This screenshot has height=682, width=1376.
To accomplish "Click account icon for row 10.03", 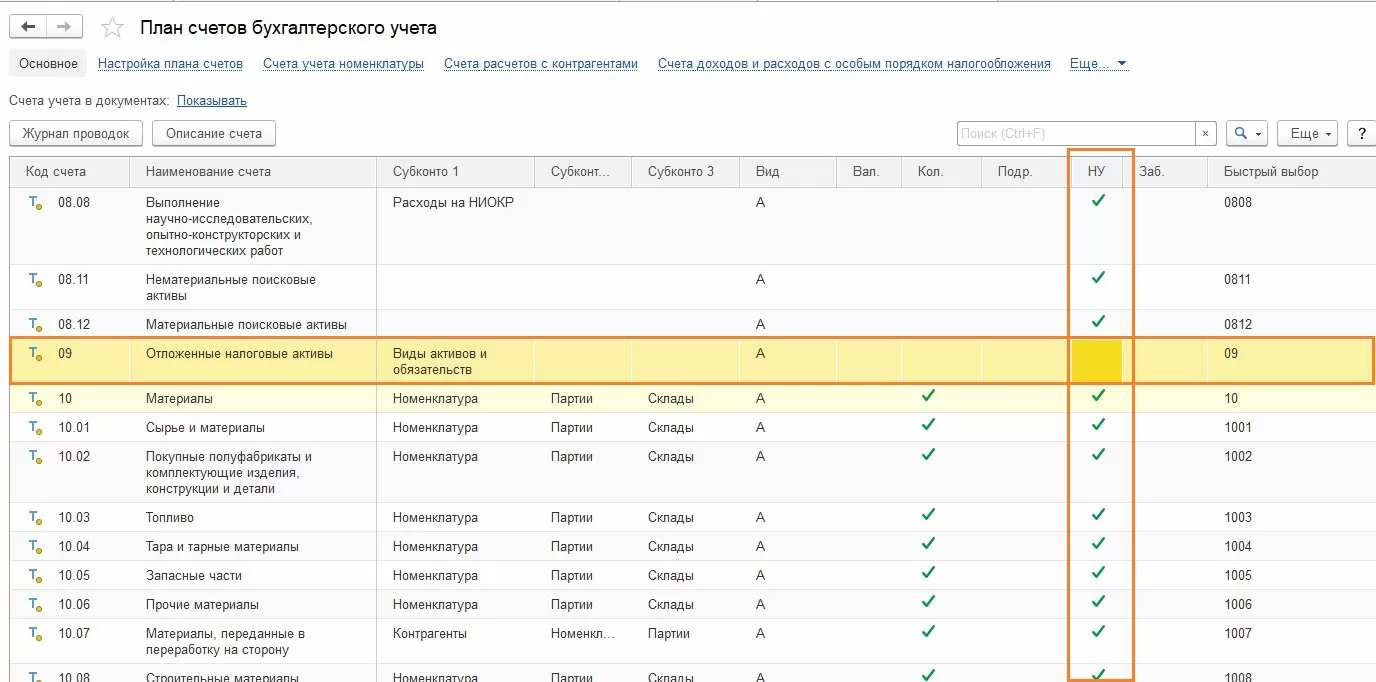I will coord(35,517).
